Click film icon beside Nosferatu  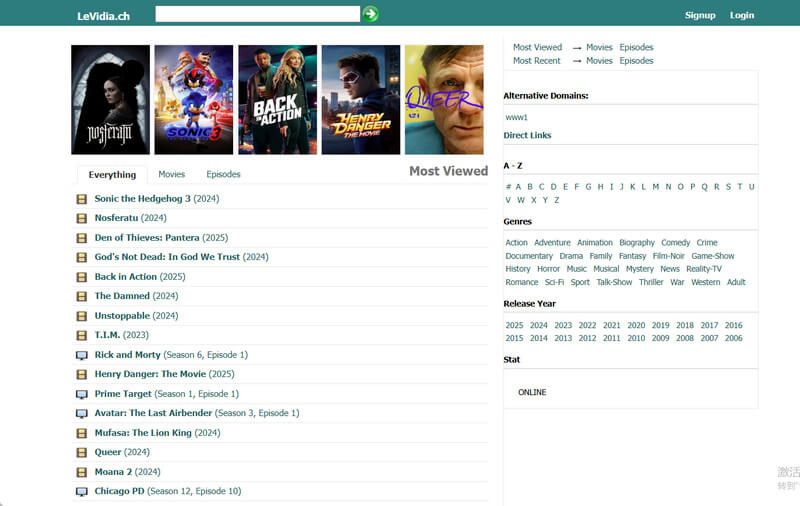click(82, 218)
